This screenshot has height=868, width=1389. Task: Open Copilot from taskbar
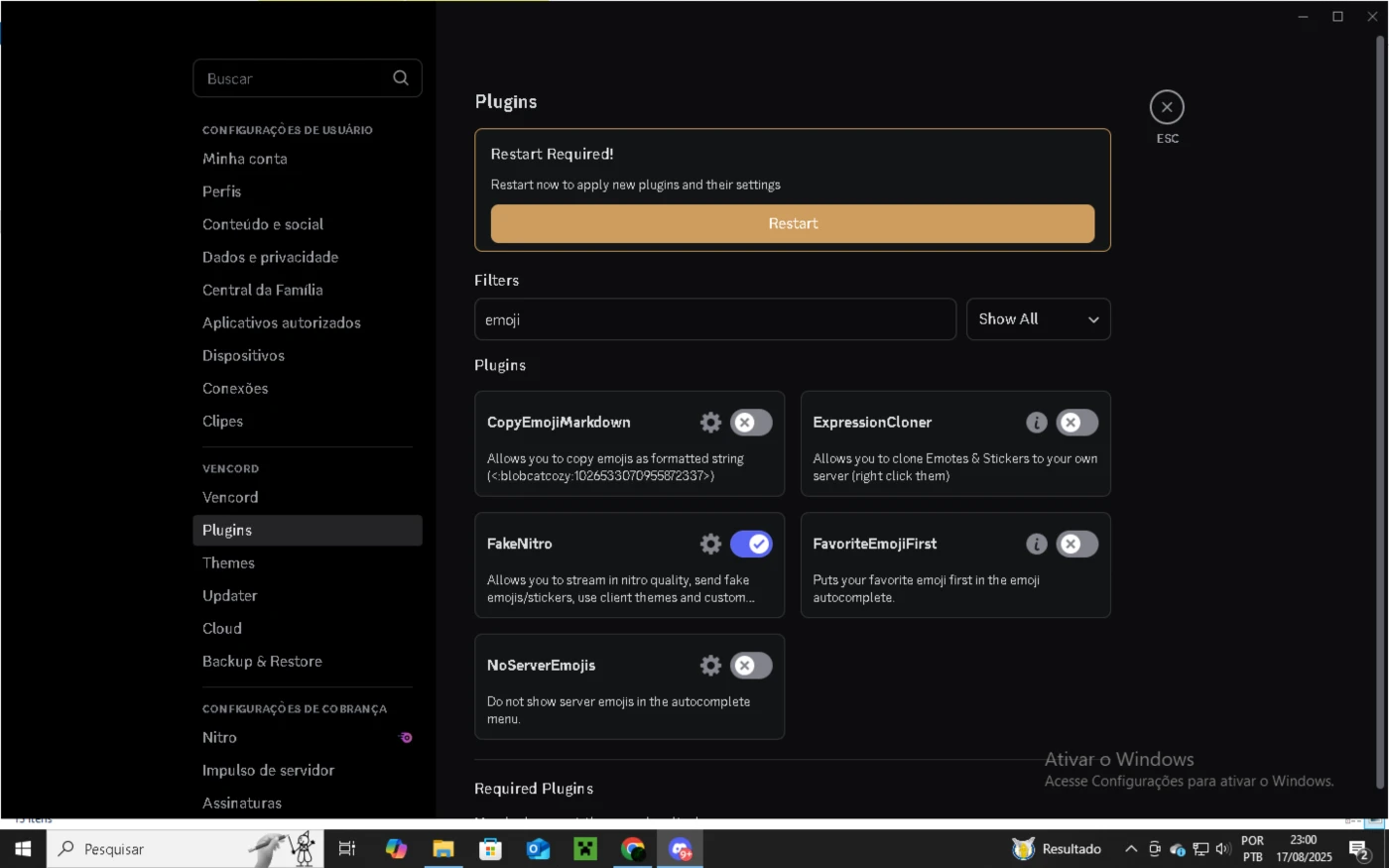pyautogui.click(x=396, y=849)
